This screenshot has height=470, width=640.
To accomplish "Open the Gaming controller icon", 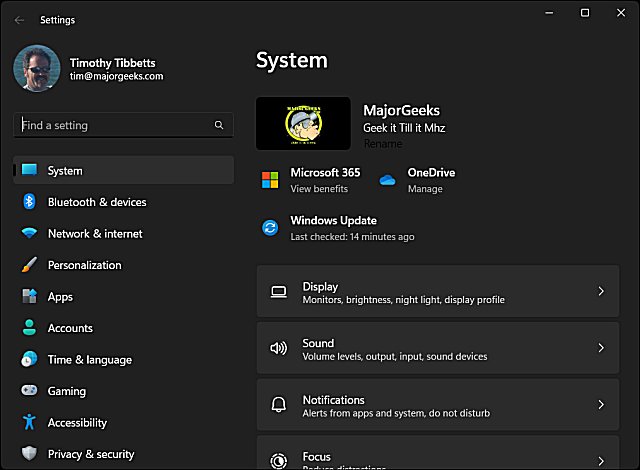I will pos(29,391).
